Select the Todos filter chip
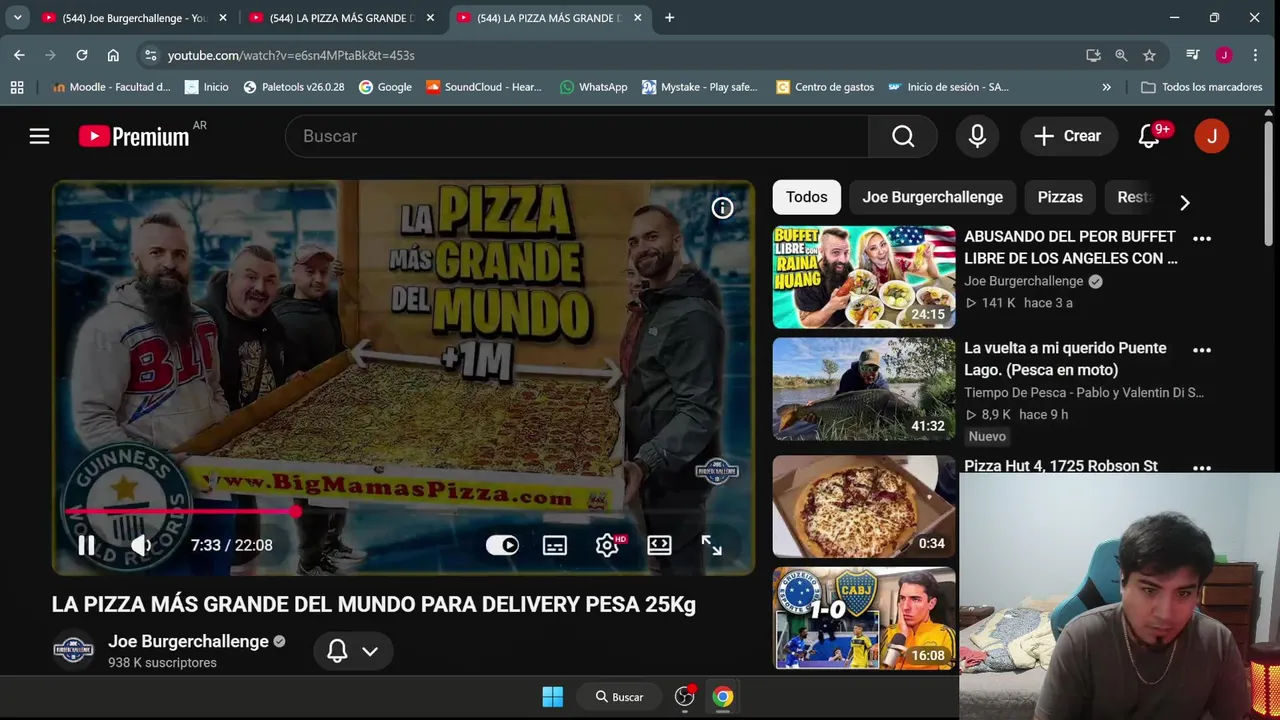This screenshot has width=1280, height=720. [x=806, y=197]
